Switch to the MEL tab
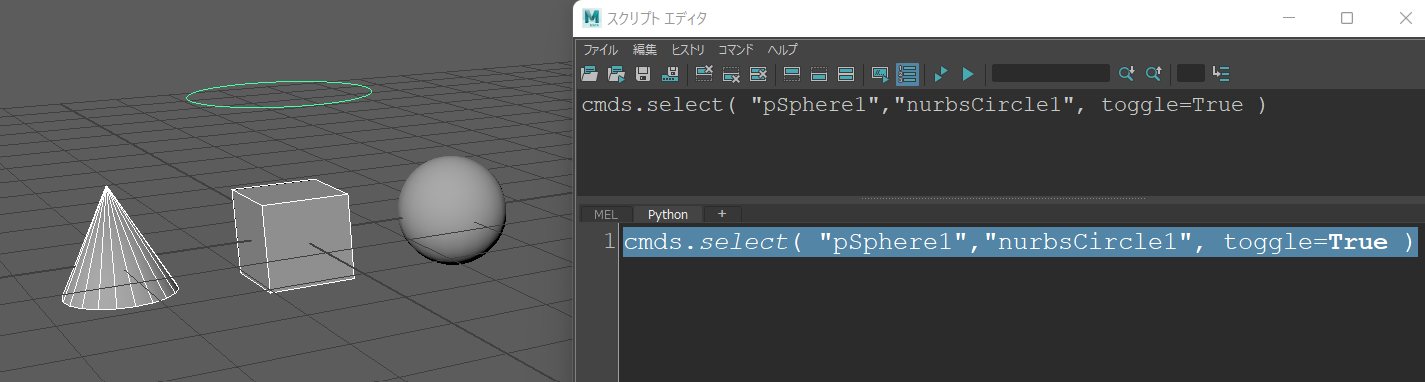Viewport: 1425px width, 382px height. point(606,214)
